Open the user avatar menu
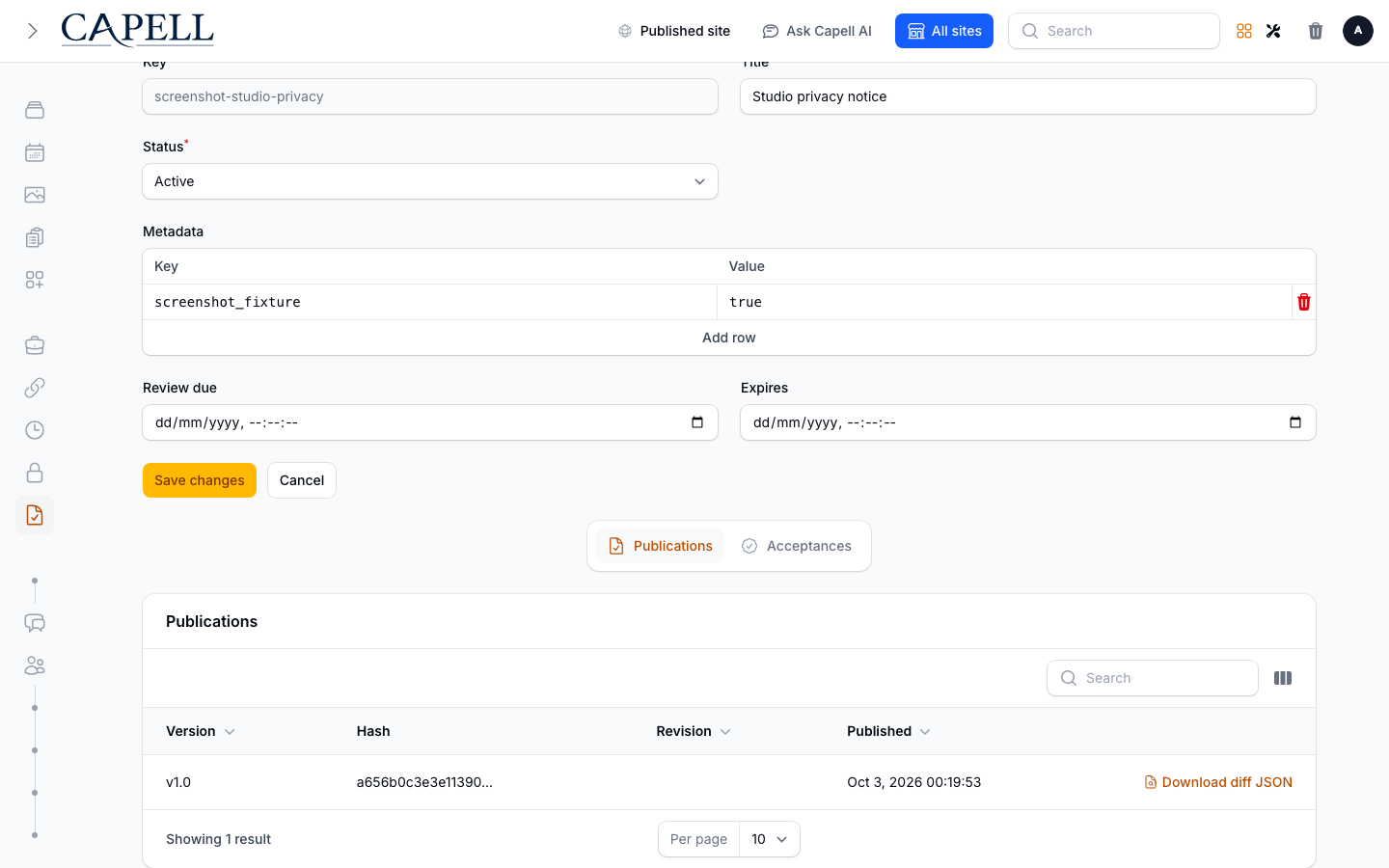This screenshot has height=868, width=1389. (x=1358, y=31)
